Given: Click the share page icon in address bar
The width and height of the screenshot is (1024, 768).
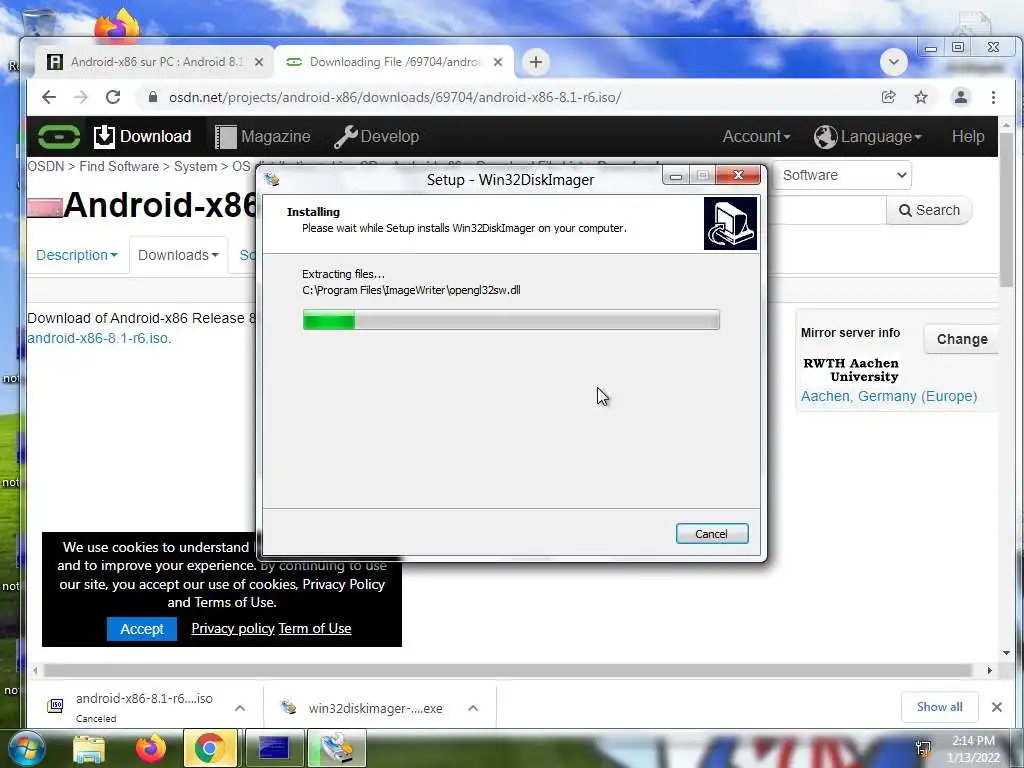Looking at the screenshot, I should [x=888, y=97].
